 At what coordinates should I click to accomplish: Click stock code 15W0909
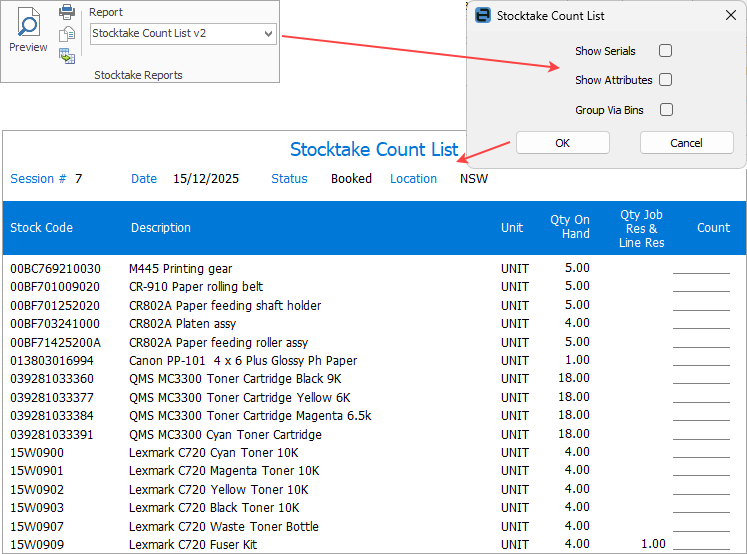click(37, 544)
